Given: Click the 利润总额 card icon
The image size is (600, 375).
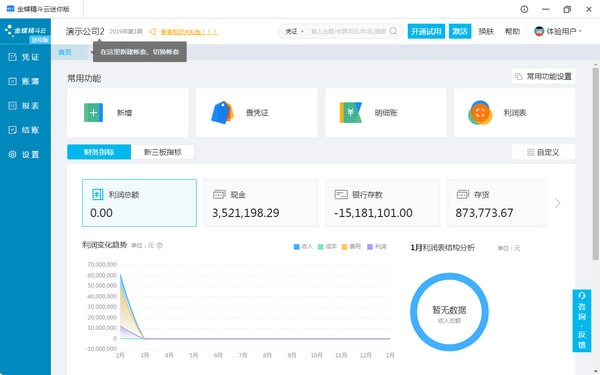Looking at the screenshot, I should tap(98, 194).
